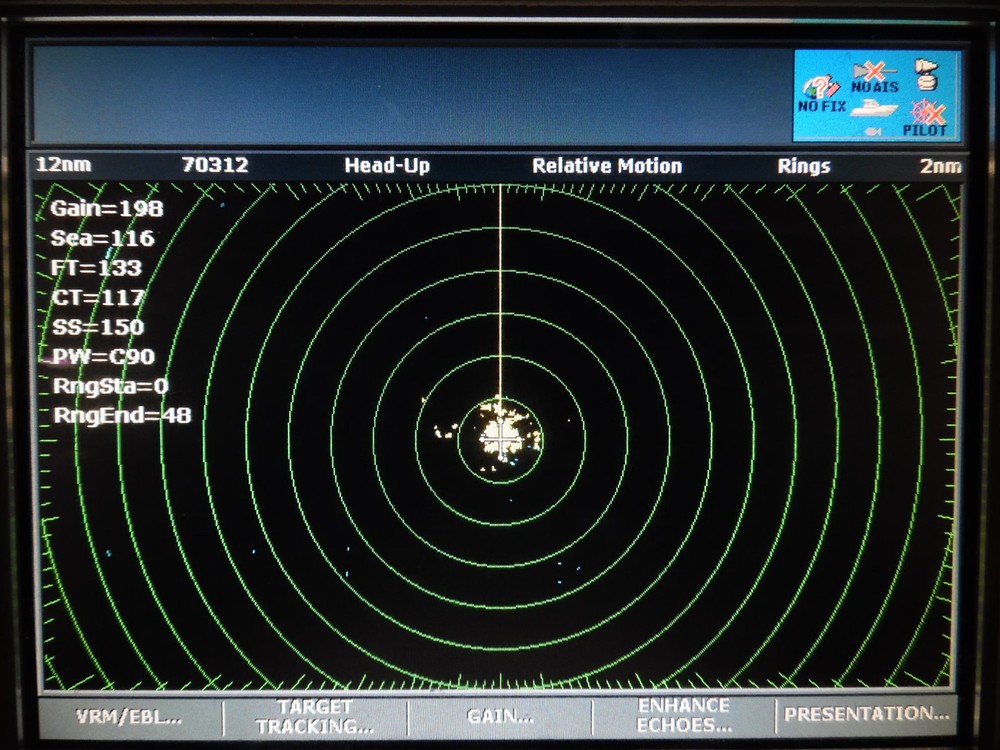The width and height of the screenshot is (1000, 750).
Task: Click the Head-Up orientation label
Action: coord(387,166)
